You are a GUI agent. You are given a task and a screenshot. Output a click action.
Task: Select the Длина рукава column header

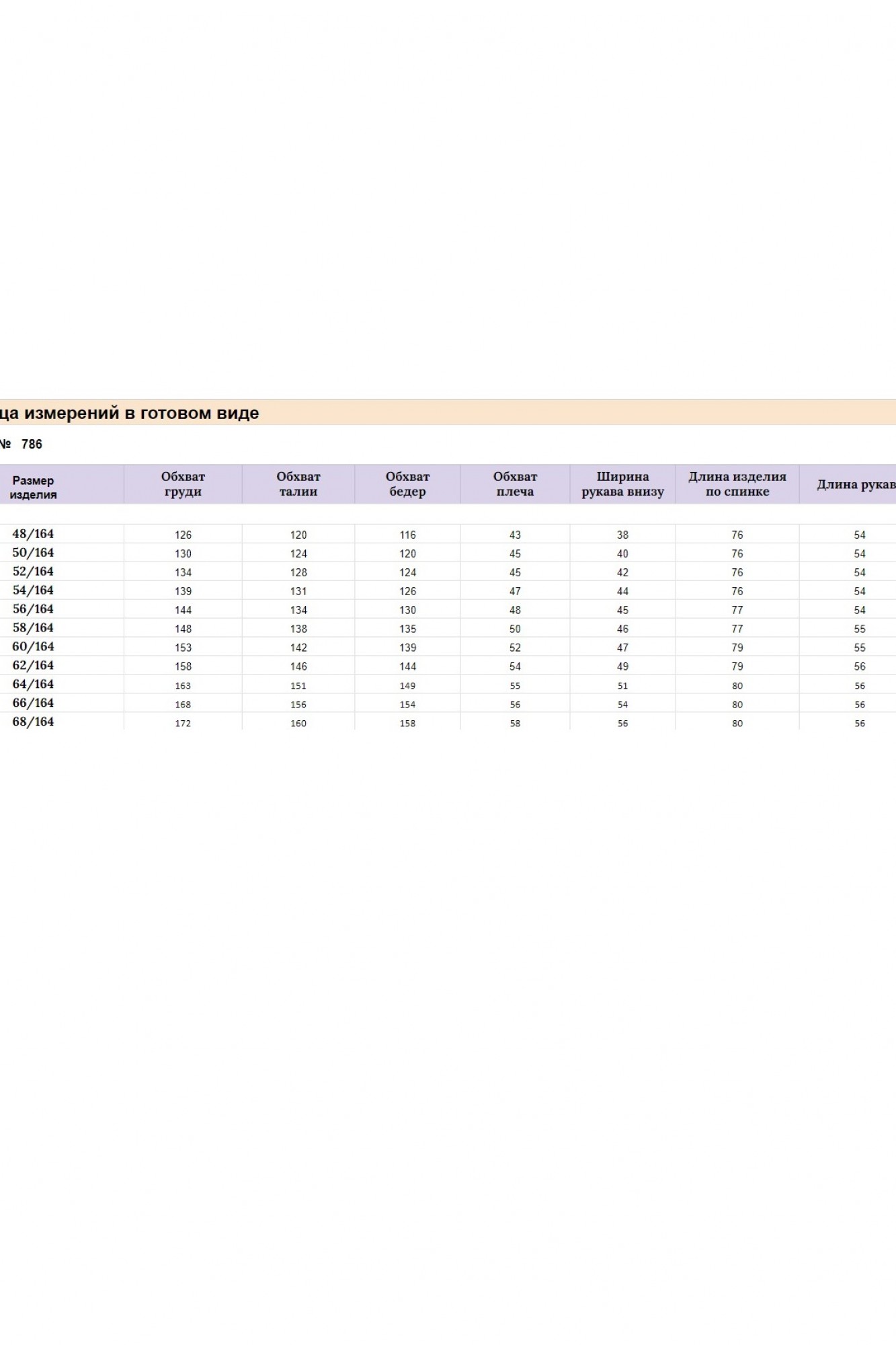click(x=855, y=484)
